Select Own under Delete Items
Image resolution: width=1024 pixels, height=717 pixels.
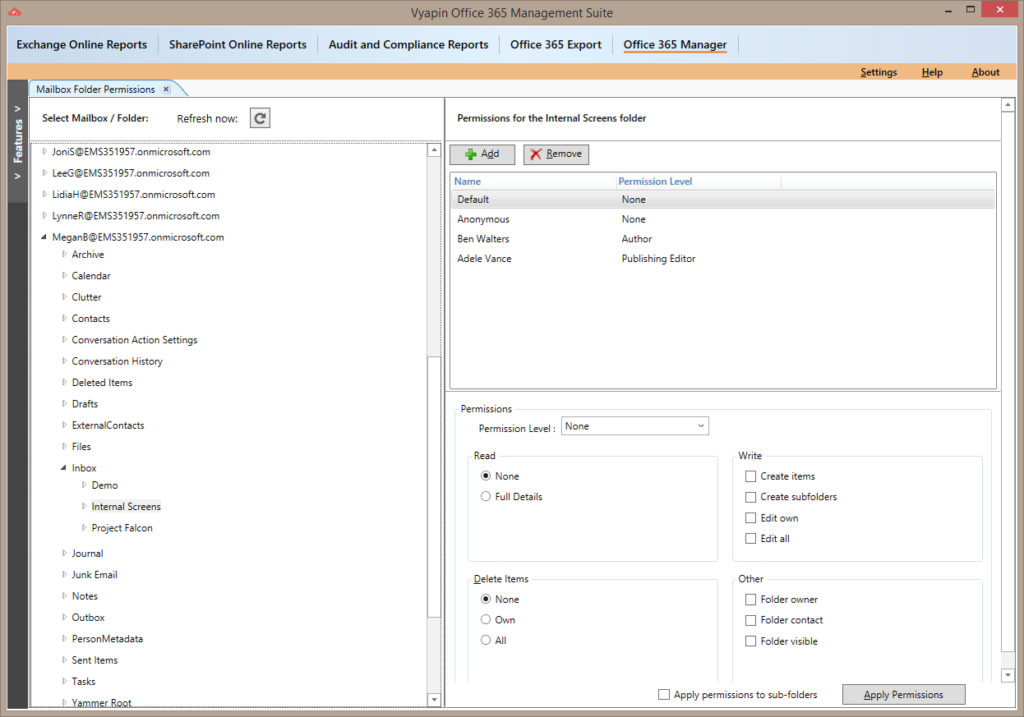[486, 619]
